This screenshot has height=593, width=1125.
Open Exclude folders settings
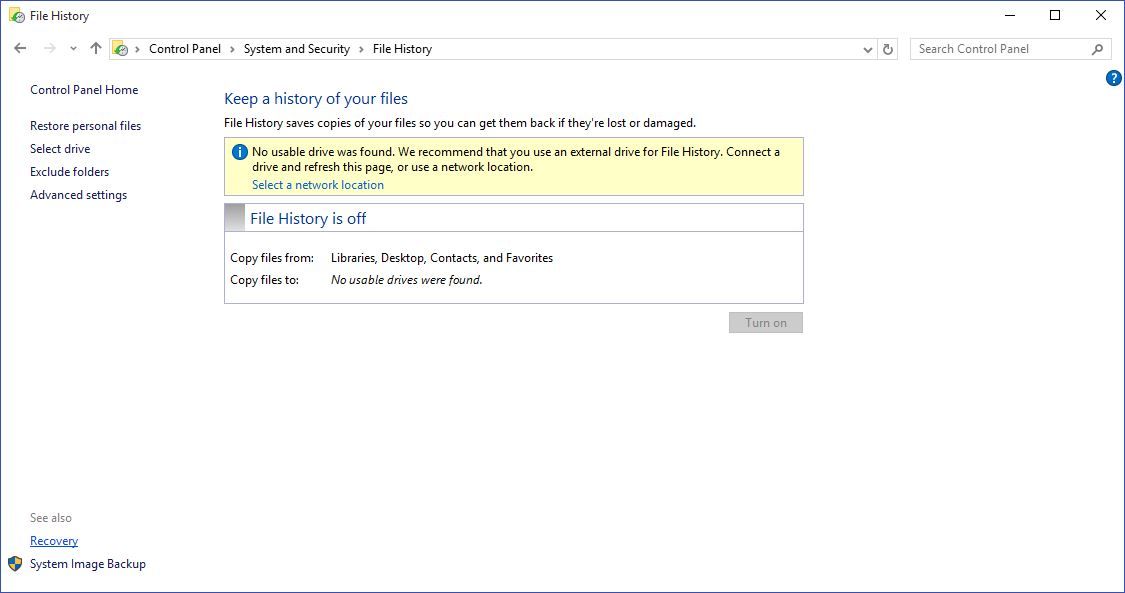[x=69, y=172]
